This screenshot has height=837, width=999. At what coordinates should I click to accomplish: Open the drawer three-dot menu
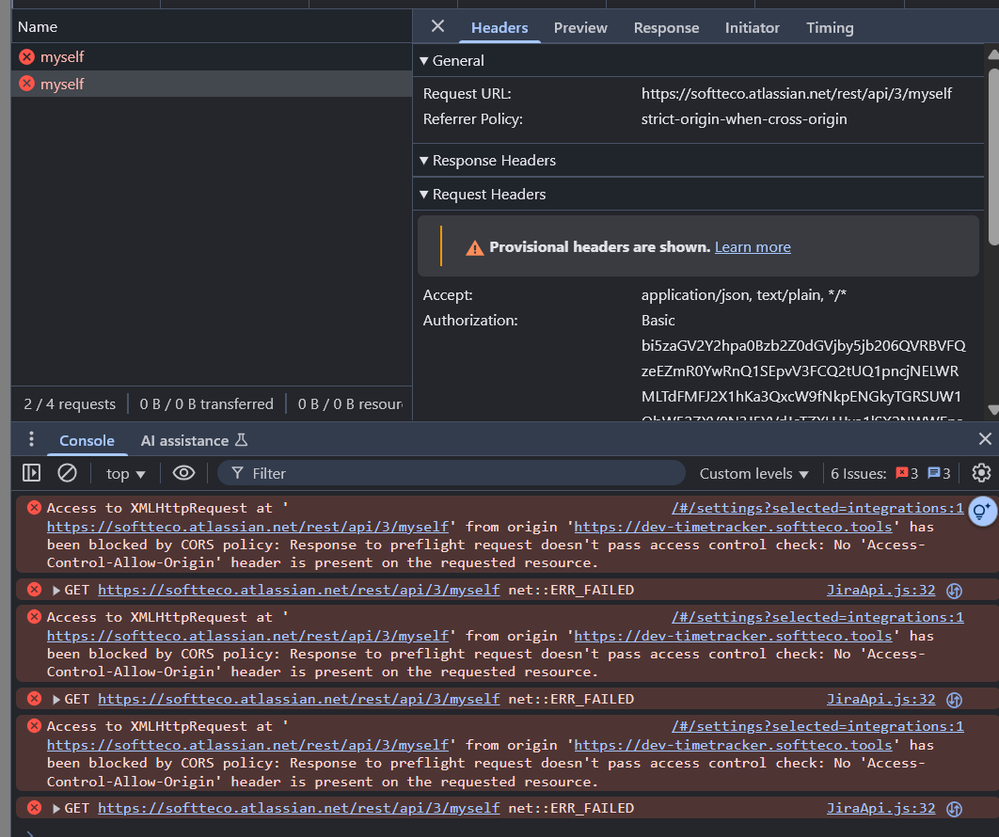pyautogui.click(x=31, y=440)
